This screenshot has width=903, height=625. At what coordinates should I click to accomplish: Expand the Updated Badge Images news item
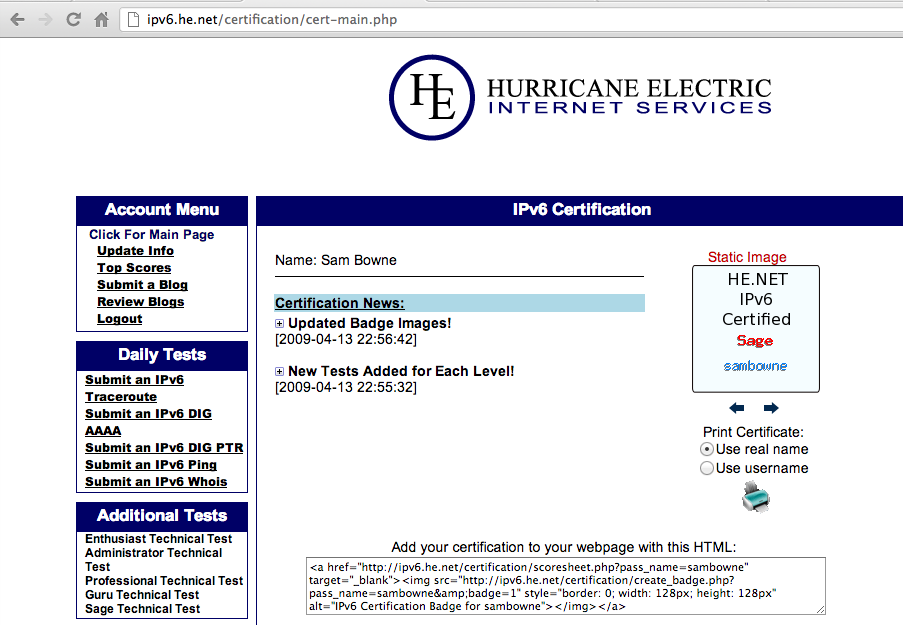pyautogui.click(x=279, y=324)
